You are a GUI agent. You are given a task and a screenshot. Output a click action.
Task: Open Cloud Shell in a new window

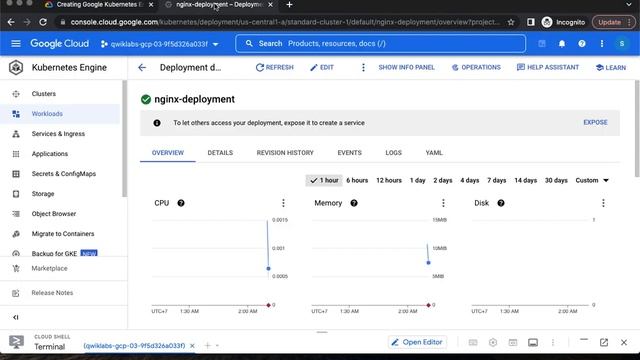(x=604, y=342)
